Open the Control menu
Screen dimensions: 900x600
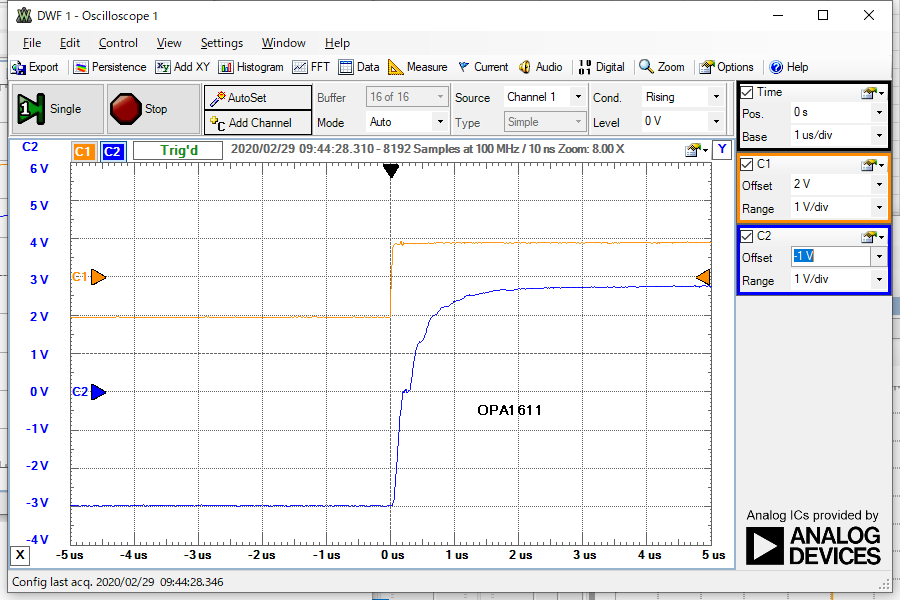(x=118, y=43)
